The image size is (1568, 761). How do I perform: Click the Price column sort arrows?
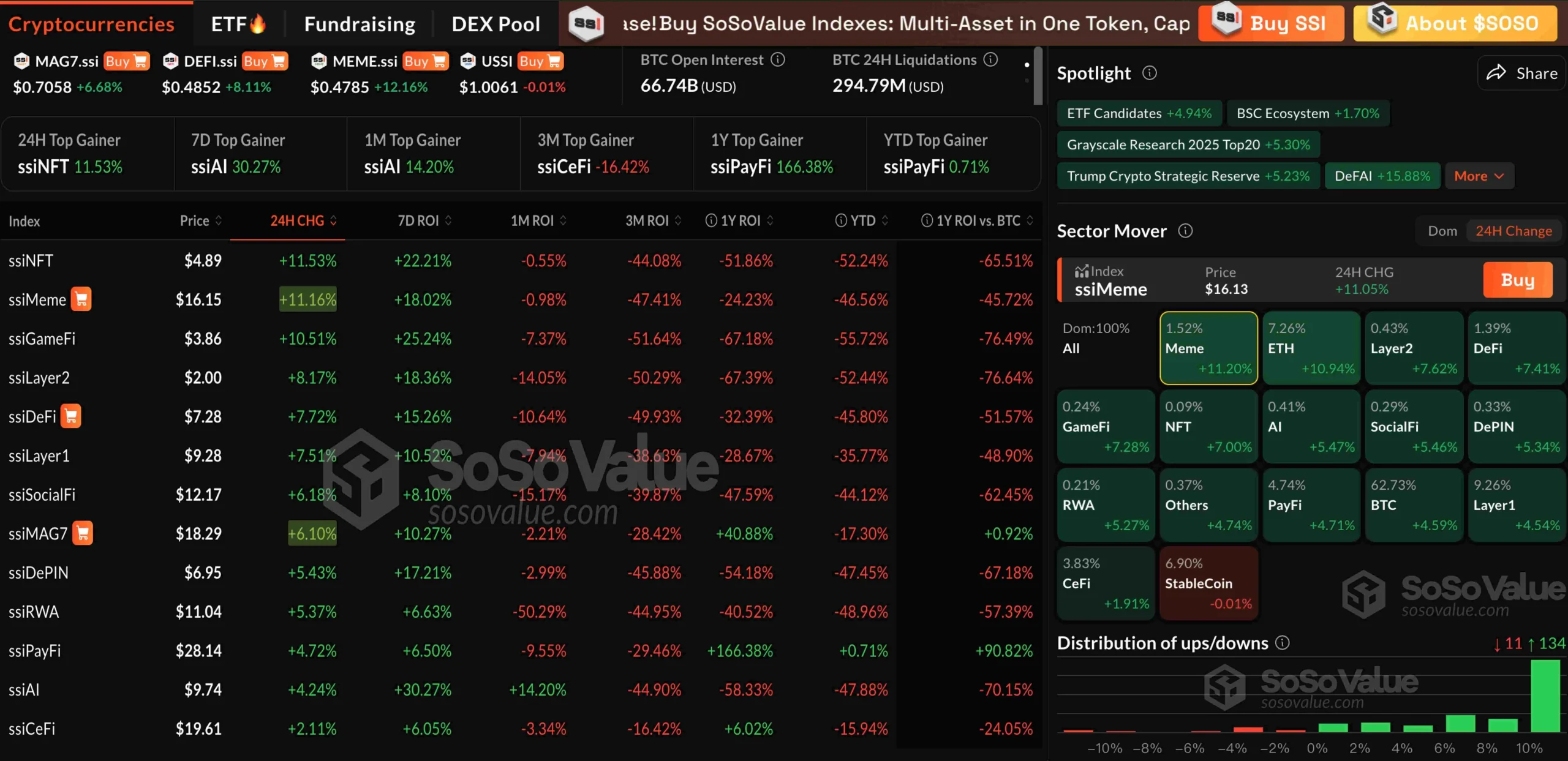pos(219,220)
